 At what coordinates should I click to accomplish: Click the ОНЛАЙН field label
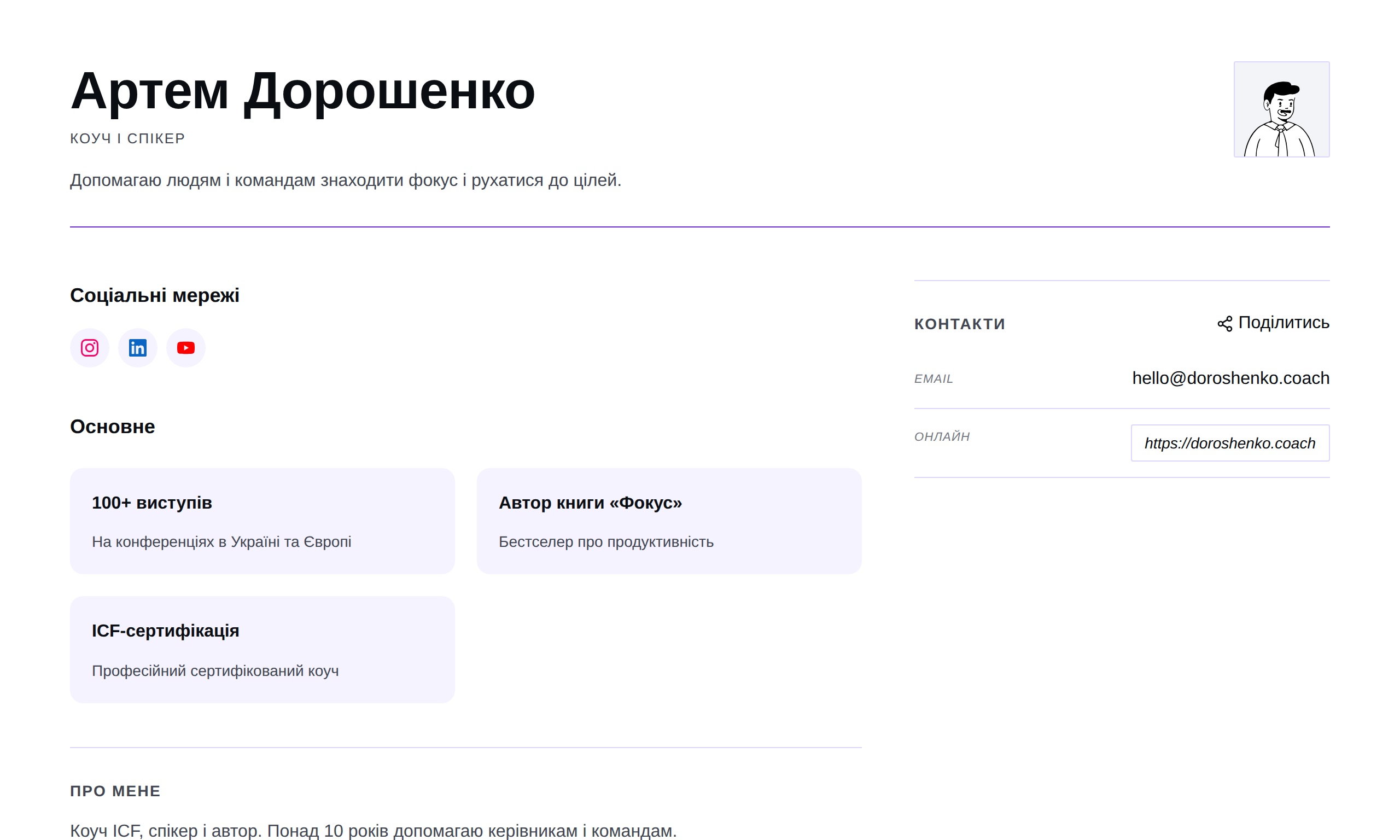point(942,436)
